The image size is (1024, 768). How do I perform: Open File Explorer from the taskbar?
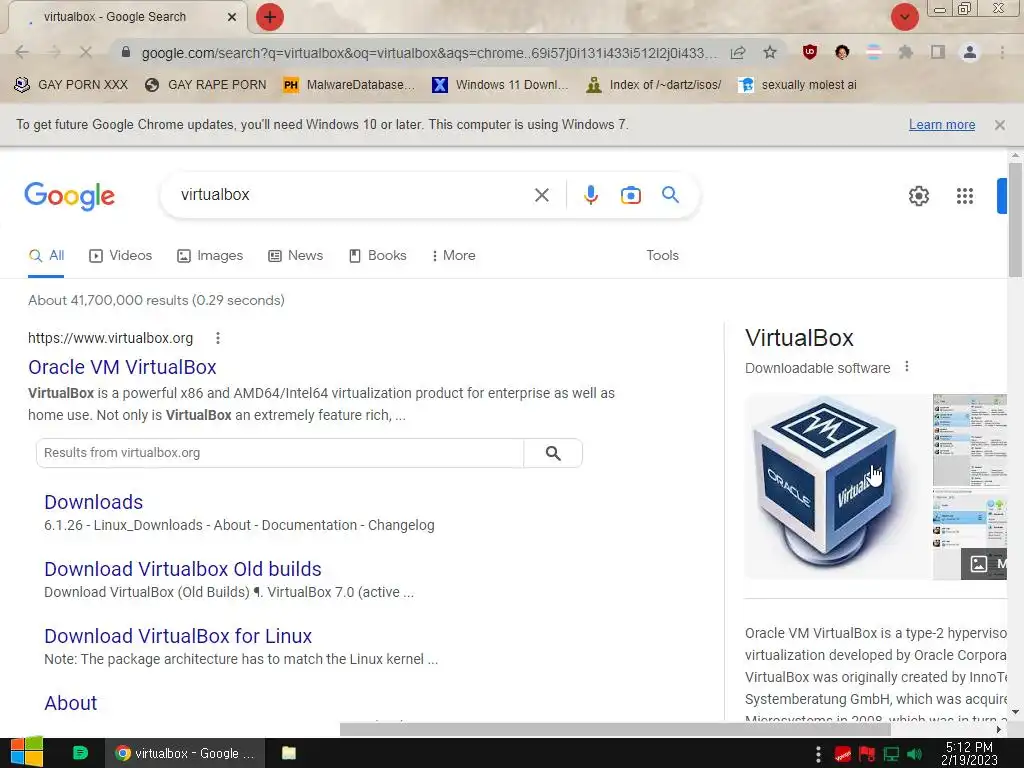click(289, 753)
